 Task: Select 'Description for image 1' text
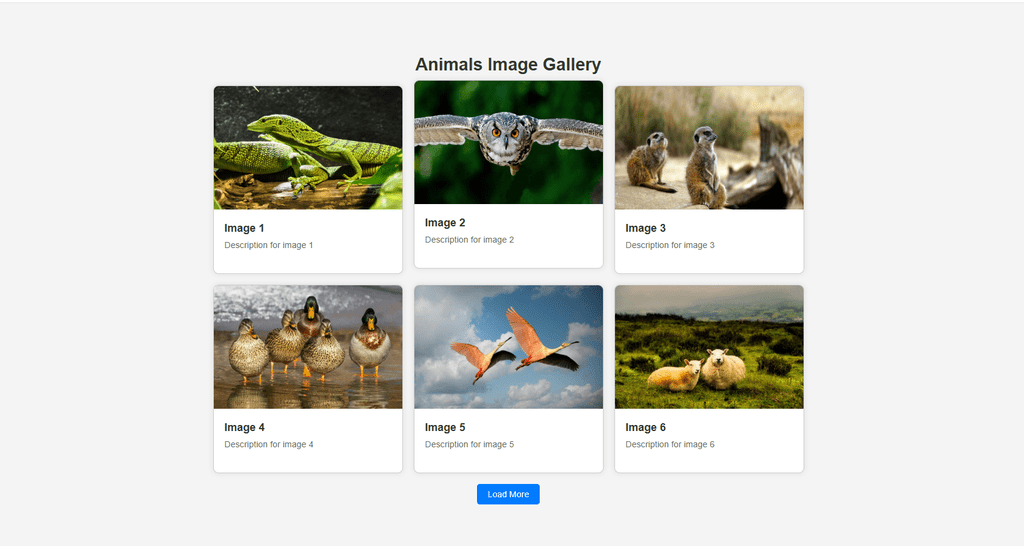pos(268,245)
